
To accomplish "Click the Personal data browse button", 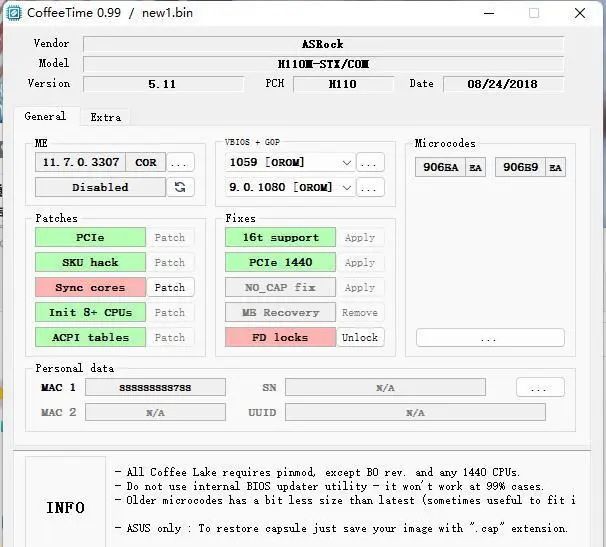I will coord(540,387).
